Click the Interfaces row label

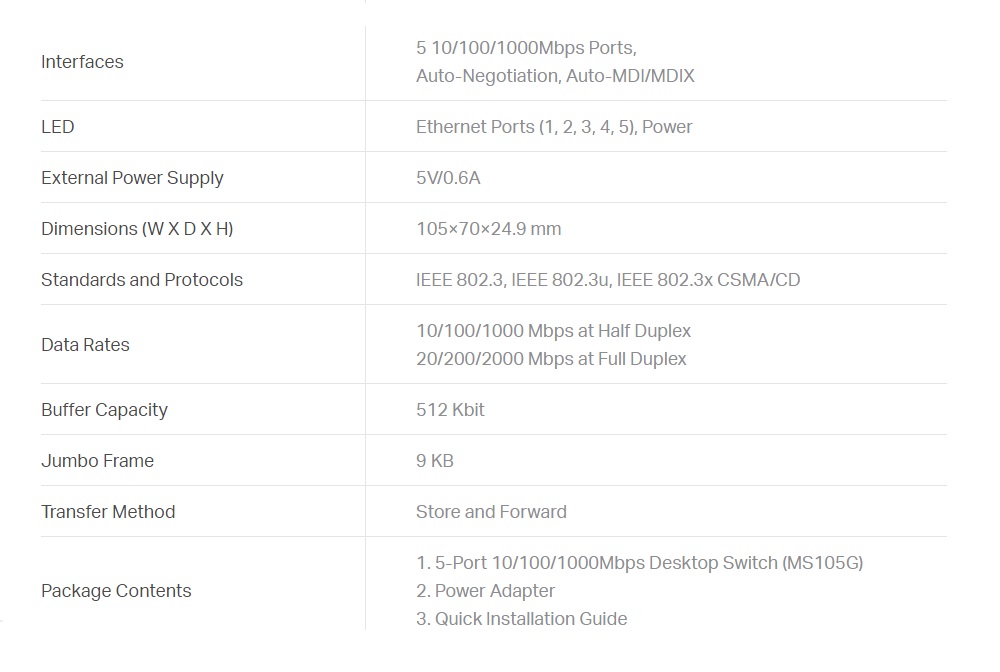(82, 62)
